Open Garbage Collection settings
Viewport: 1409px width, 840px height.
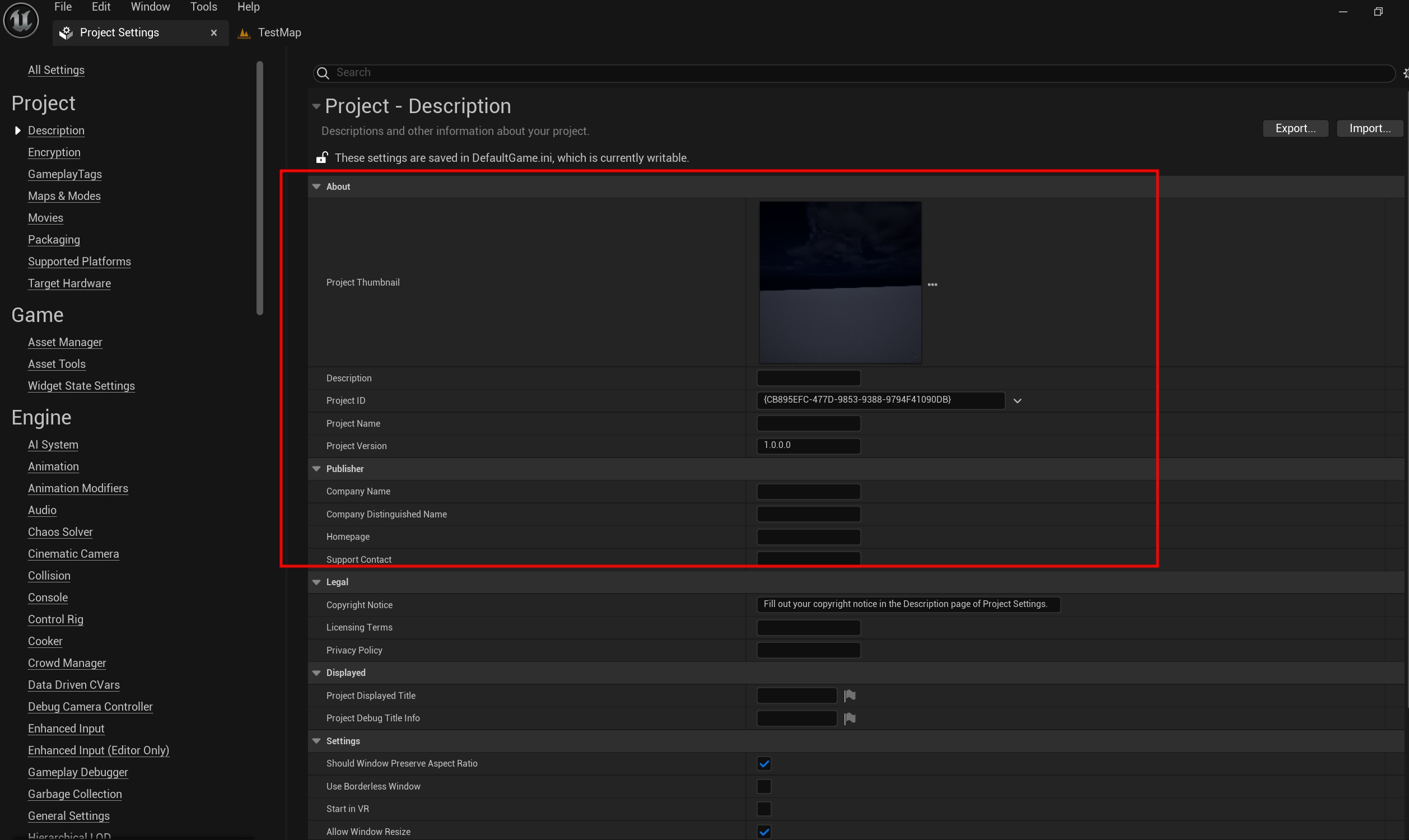74,794
